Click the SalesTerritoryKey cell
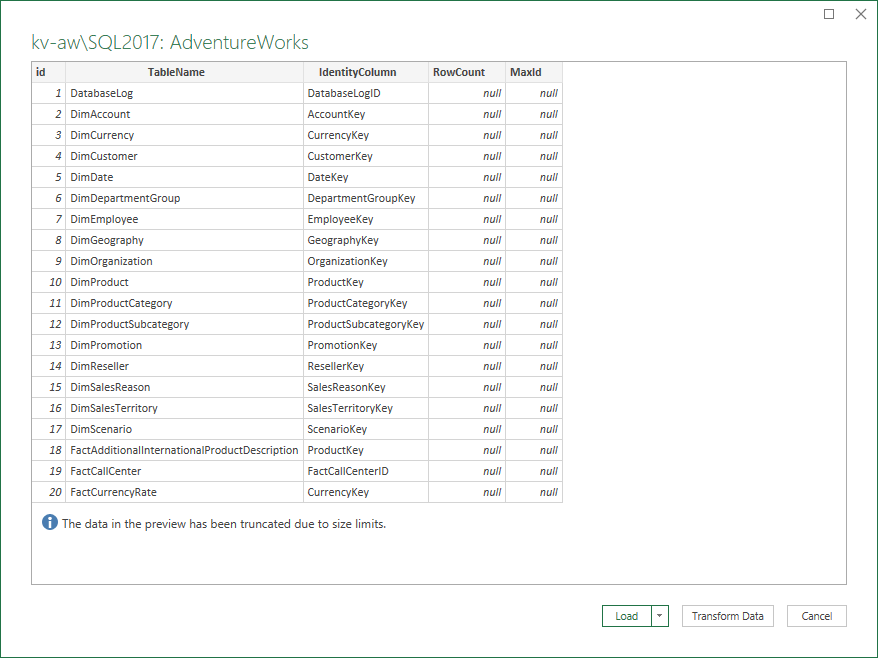Screen dimensions: 878x658 (x=366, y=408)
